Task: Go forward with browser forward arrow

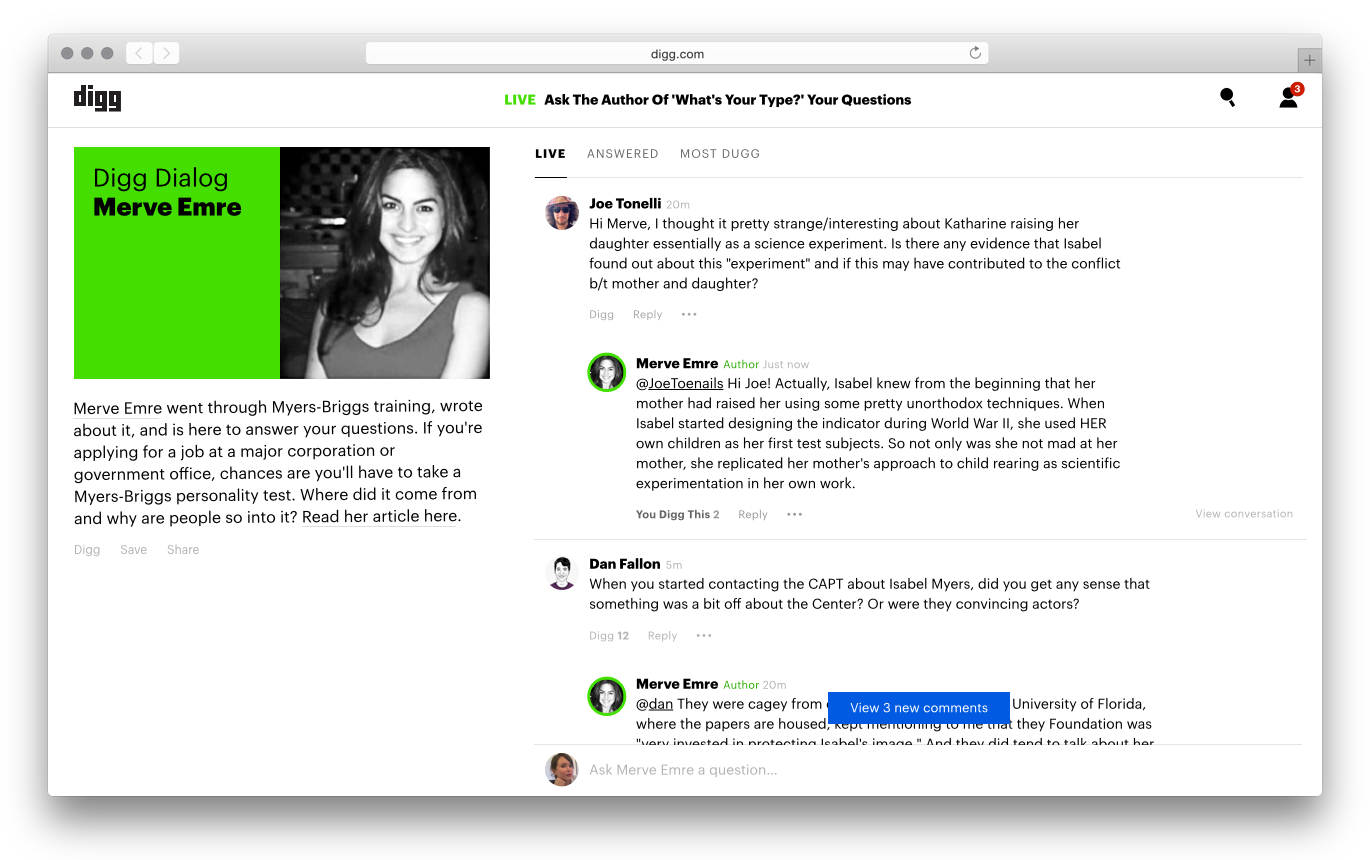Action: 166,53
